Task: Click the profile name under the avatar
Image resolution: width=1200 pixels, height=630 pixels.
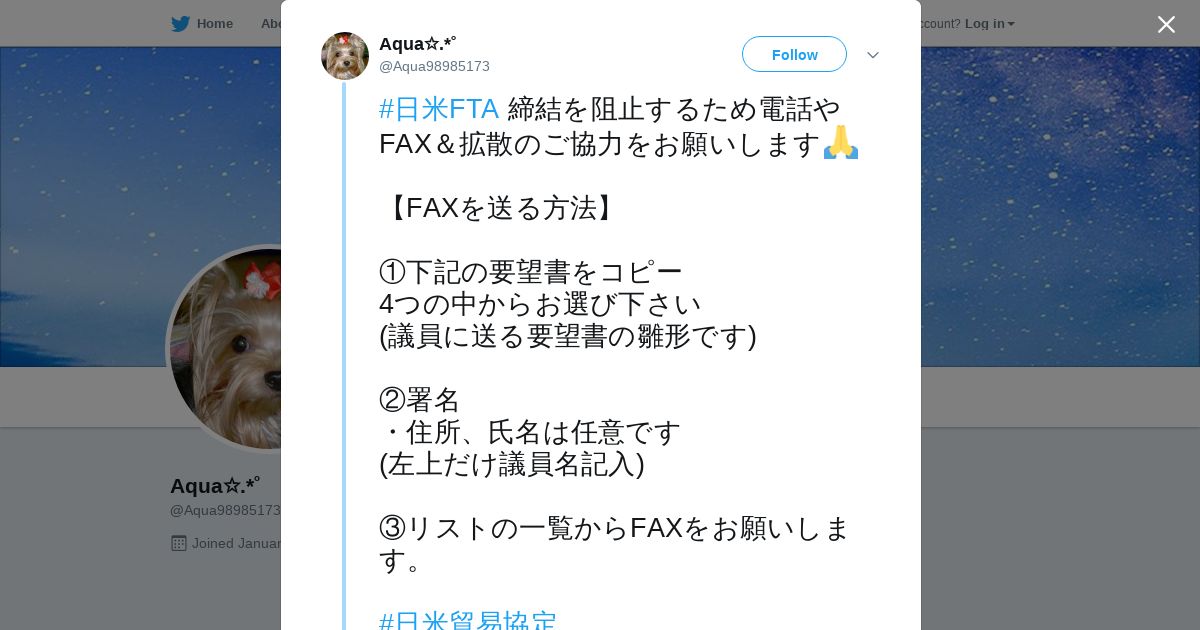Action: (x=215, y=486)
